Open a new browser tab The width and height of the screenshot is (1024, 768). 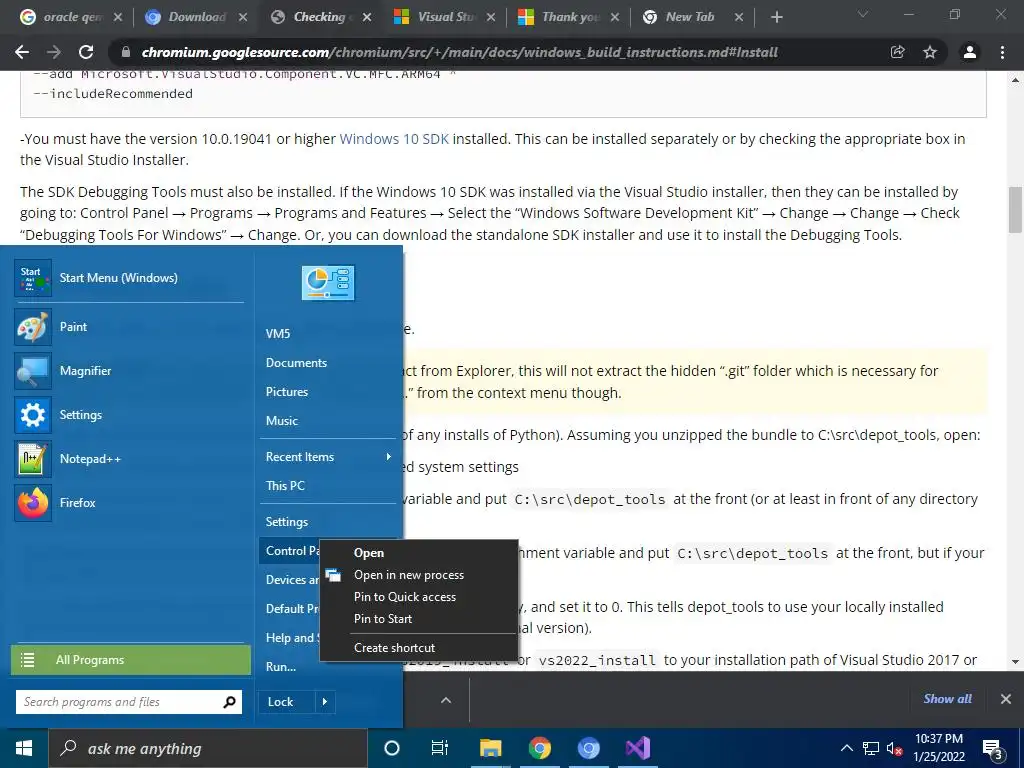776,17
